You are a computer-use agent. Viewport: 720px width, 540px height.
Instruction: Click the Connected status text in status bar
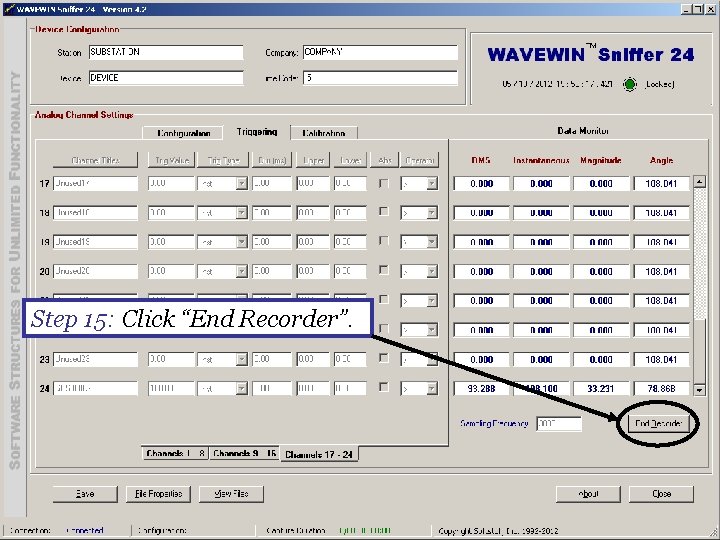click(x=85, y=531)
